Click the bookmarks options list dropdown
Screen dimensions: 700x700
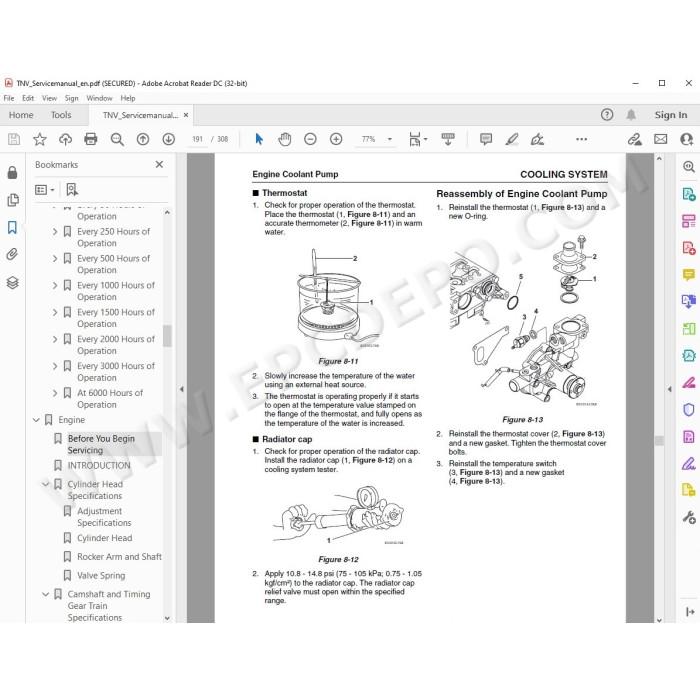click(45, 190)
